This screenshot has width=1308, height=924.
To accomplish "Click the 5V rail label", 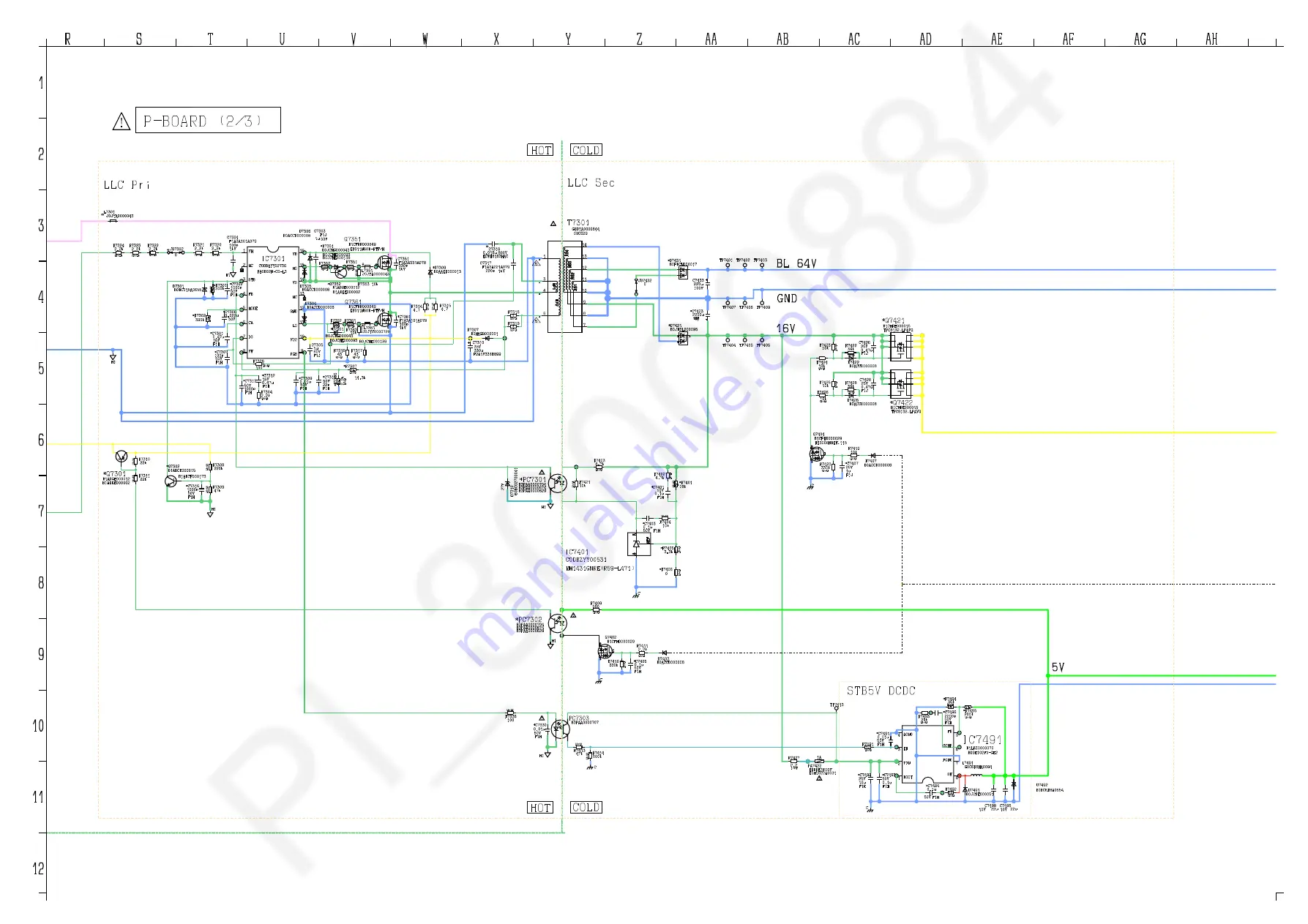I will pos(1058,667).
